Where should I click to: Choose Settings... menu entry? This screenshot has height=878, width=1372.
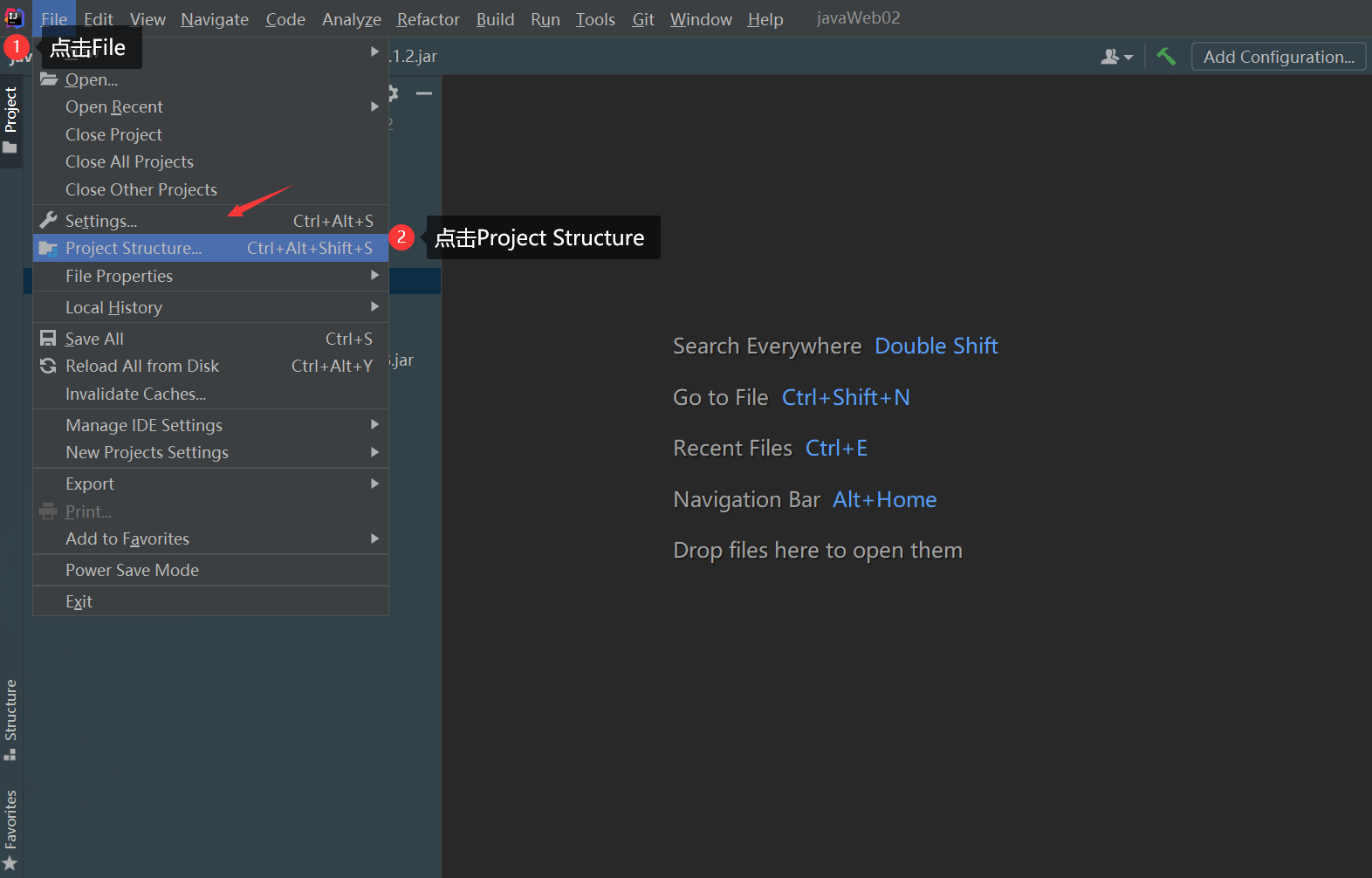210,221
